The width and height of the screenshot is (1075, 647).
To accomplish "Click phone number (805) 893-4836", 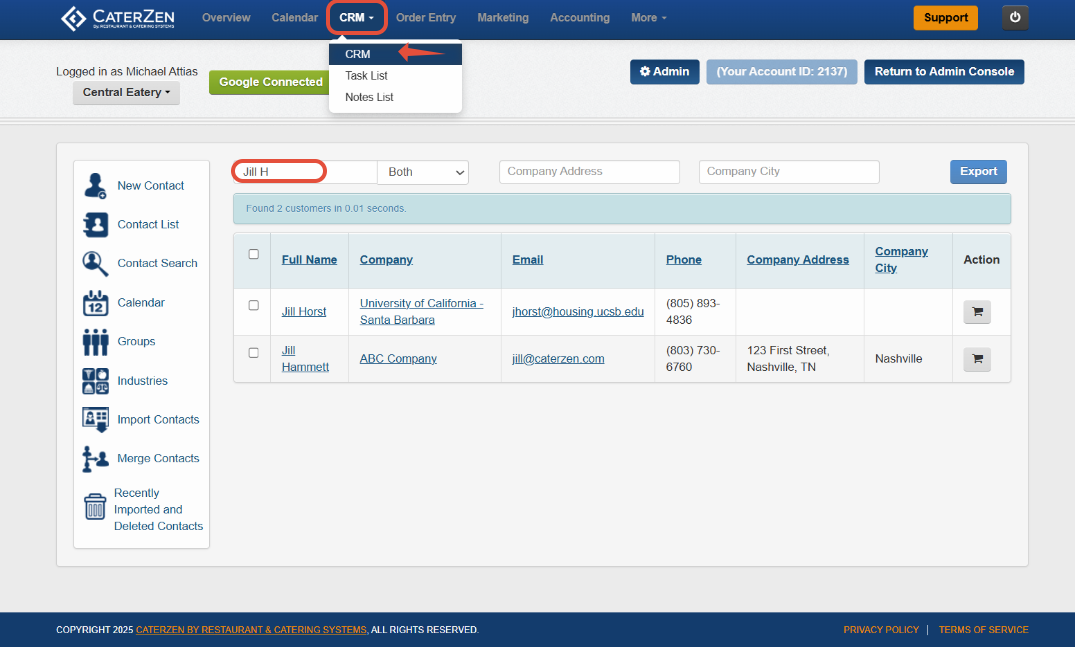I will (x=692, y=312).
